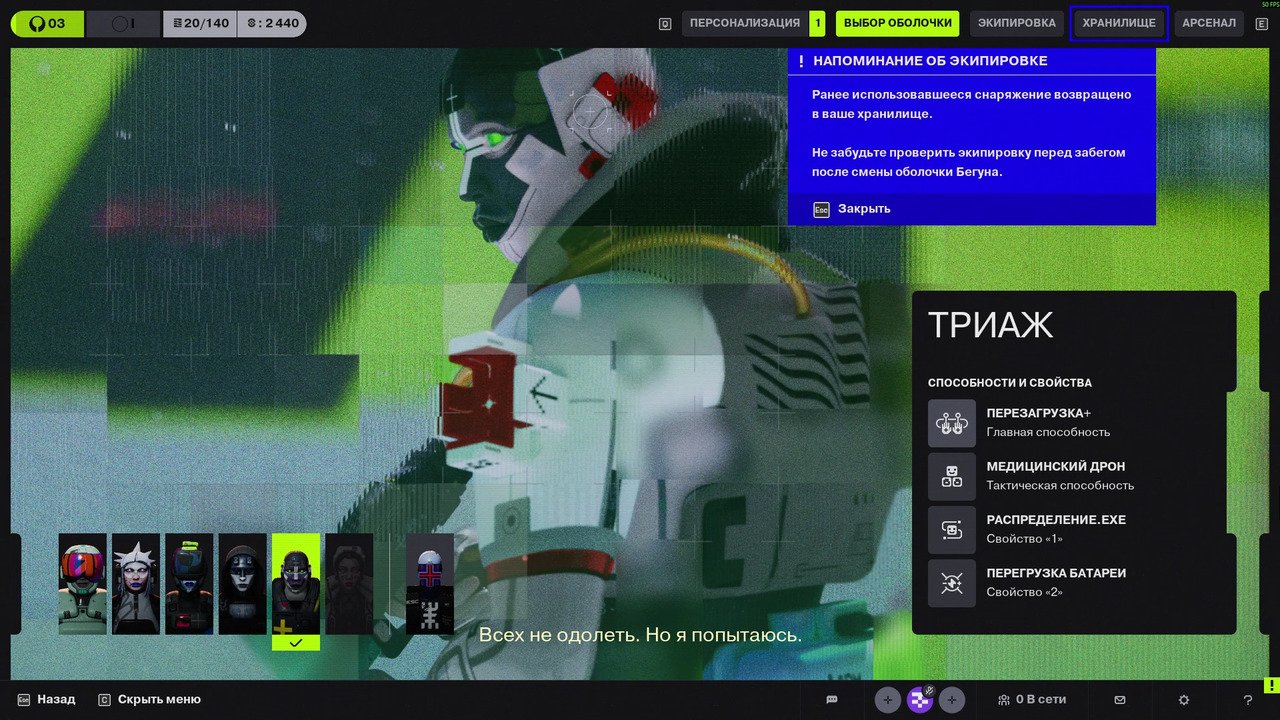Click the purple squad member avatar
Screen dimensions: 1280x720
(x=920, y=700)
